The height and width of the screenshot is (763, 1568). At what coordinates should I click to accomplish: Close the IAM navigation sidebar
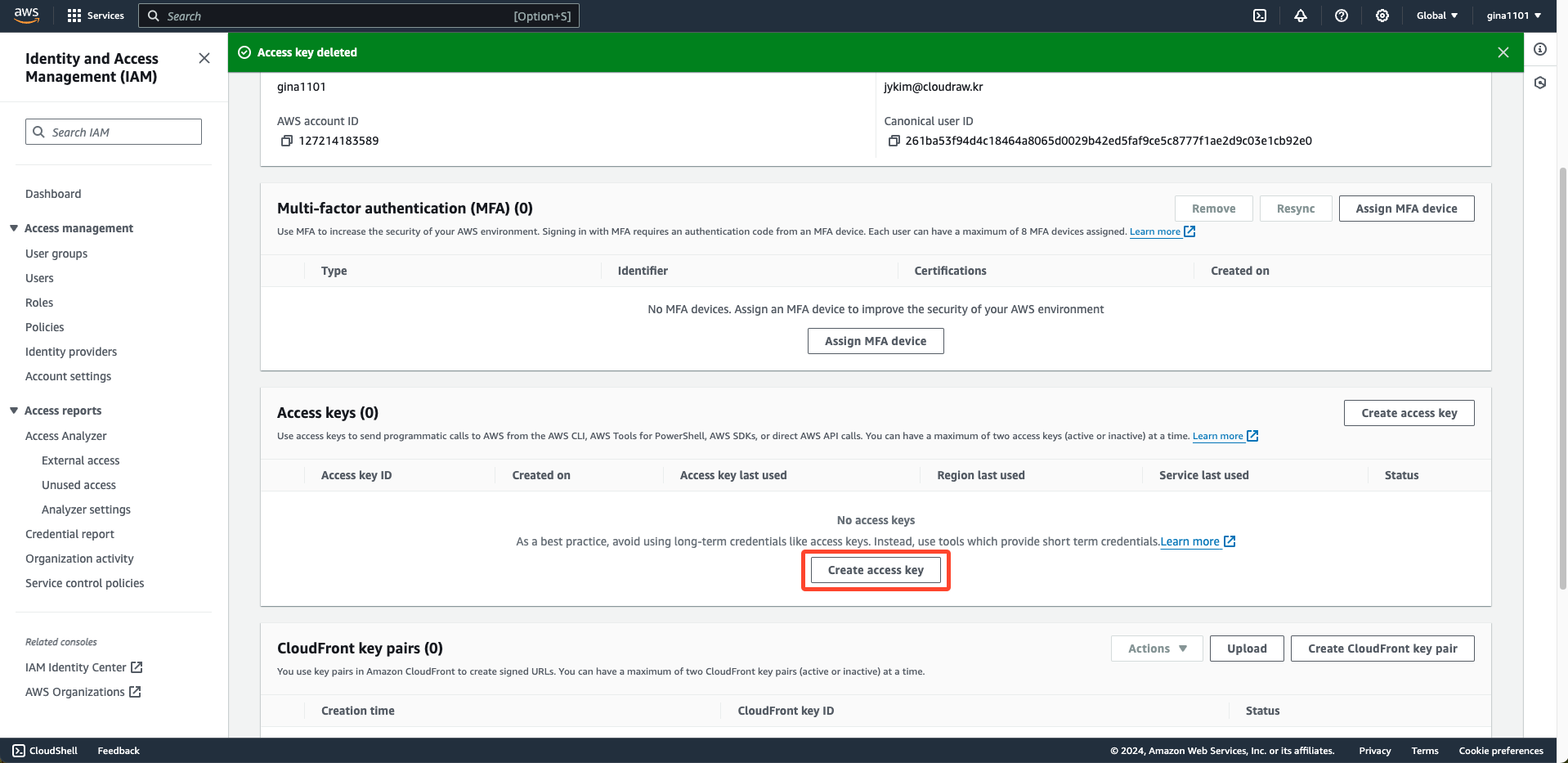point(204,58)
